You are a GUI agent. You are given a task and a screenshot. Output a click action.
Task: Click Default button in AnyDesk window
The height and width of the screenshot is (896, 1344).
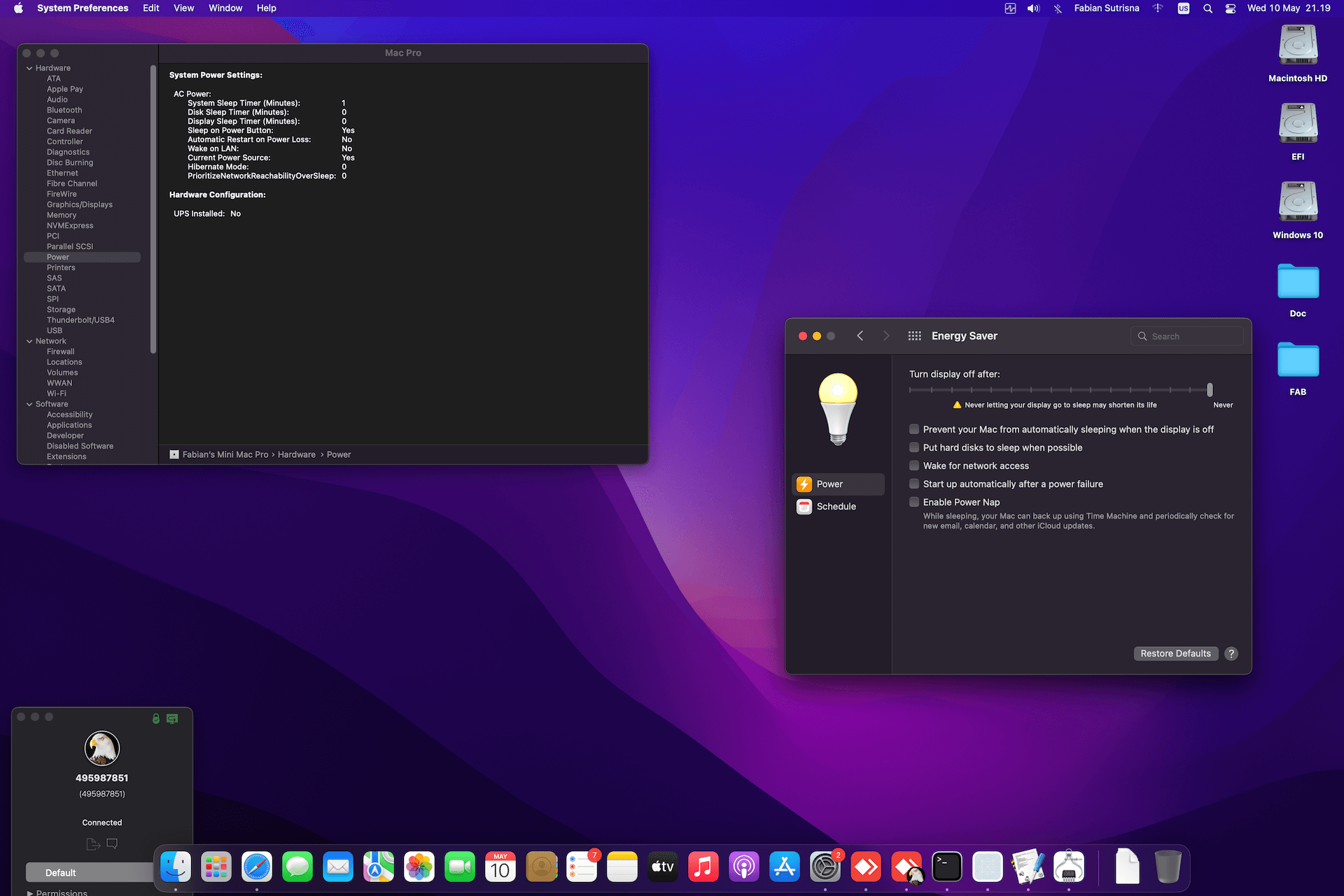pos(89,873)
